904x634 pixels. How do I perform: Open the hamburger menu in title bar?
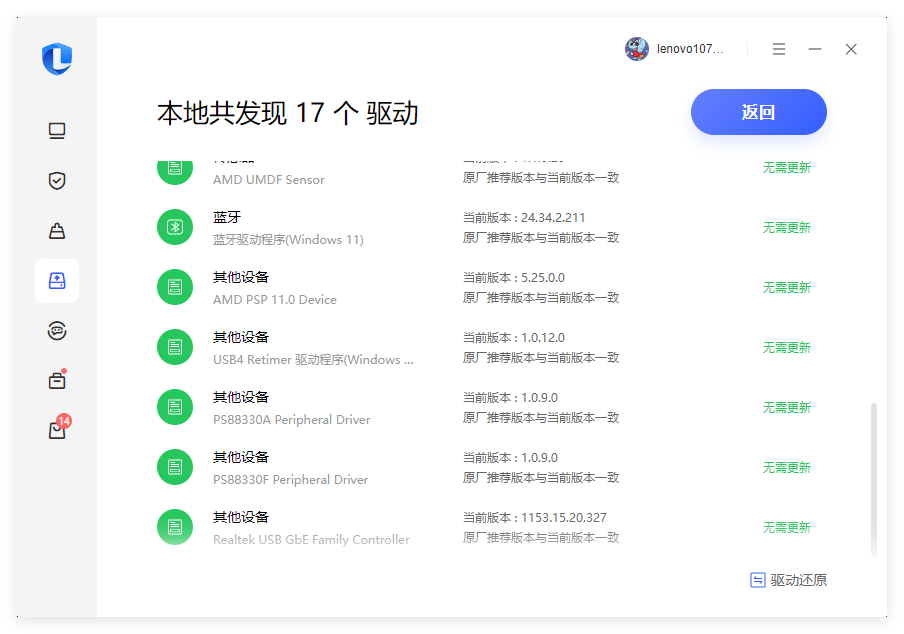click(779, 49)
